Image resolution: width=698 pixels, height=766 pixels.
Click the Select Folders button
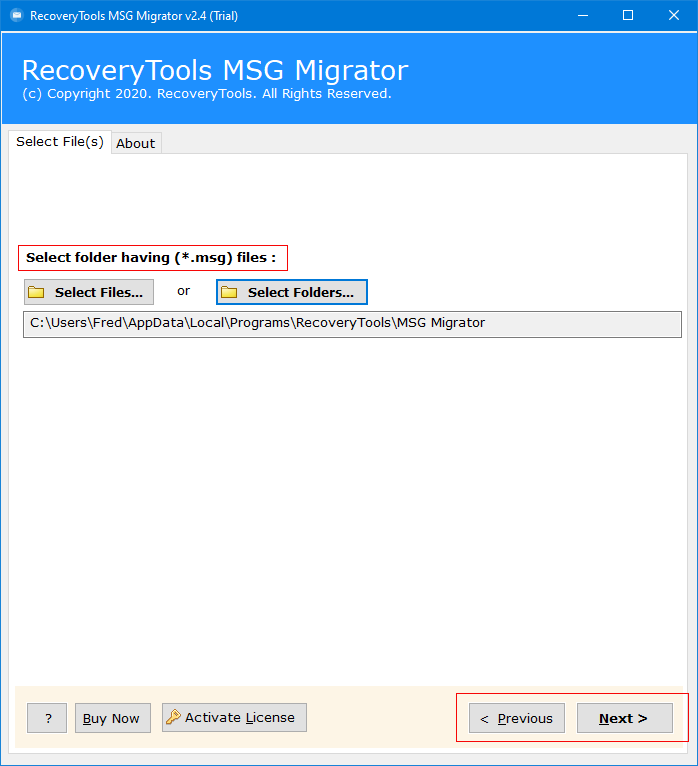(292, 292)
